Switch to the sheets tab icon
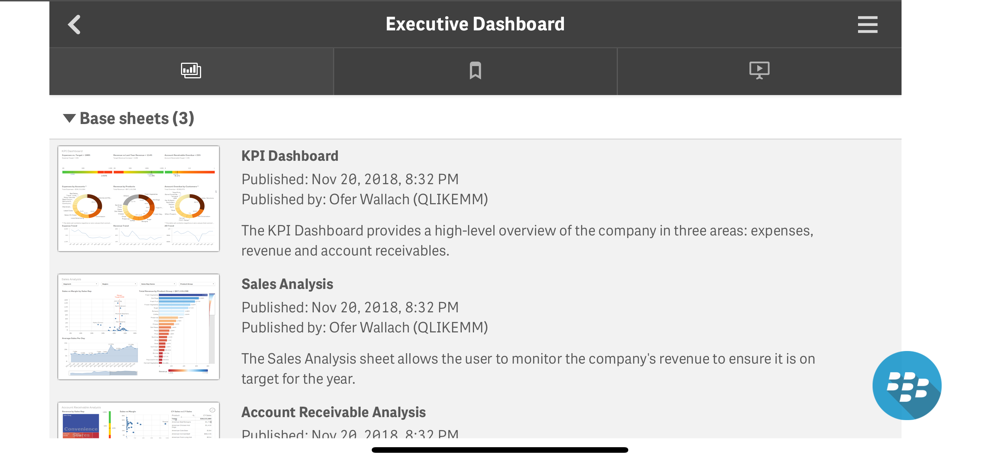Viewport: 1000px width, 462px height. (x=191, y=71)
